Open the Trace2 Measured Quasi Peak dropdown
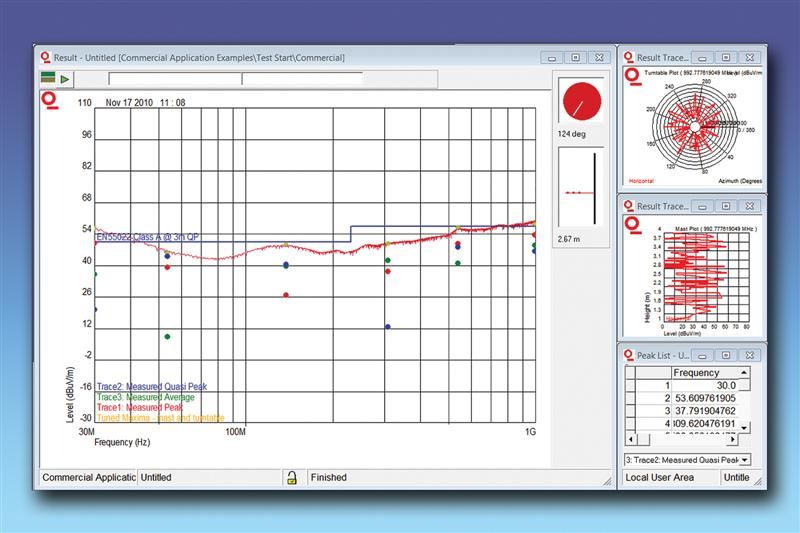Viewport: 800px width, 533px height. (745, 460)
